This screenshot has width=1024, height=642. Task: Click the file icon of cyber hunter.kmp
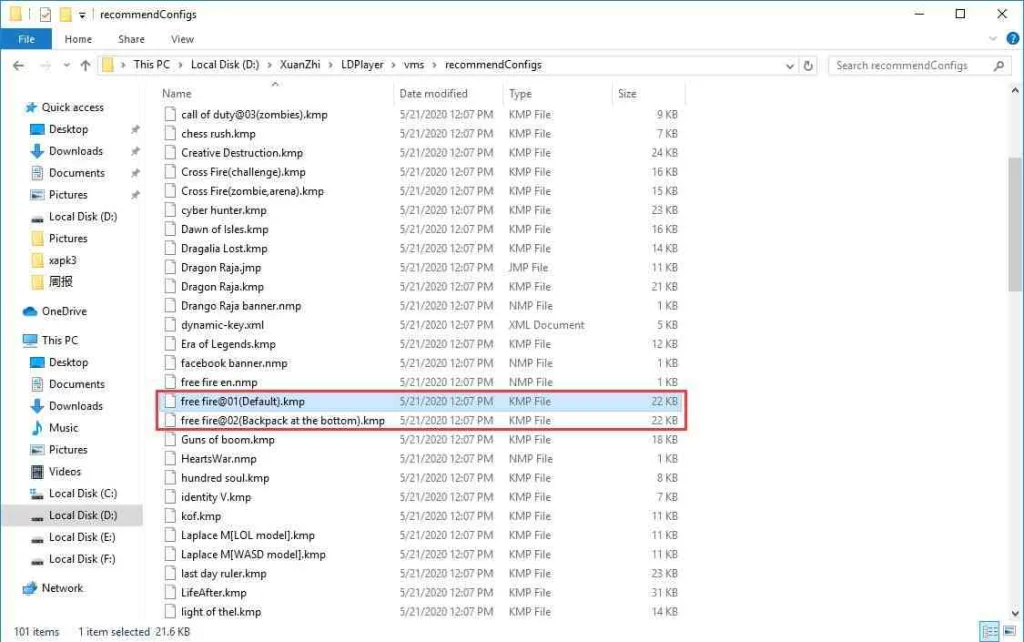(170, 210)
